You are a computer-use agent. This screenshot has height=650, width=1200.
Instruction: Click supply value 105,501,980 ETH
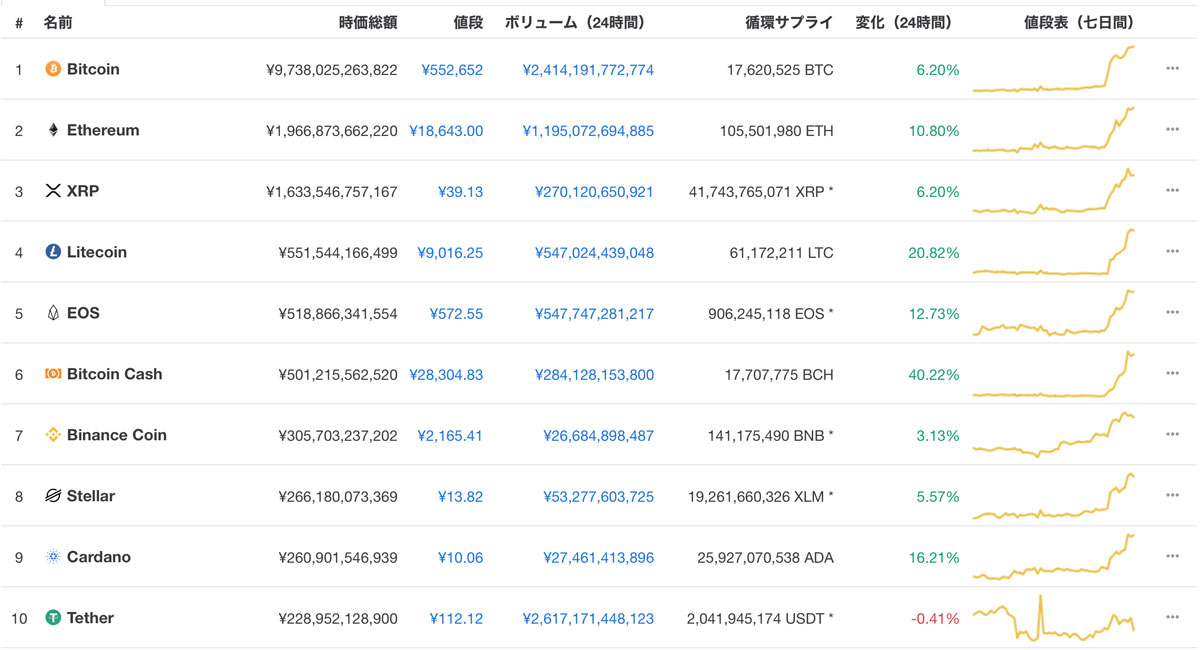click(777, 131)
